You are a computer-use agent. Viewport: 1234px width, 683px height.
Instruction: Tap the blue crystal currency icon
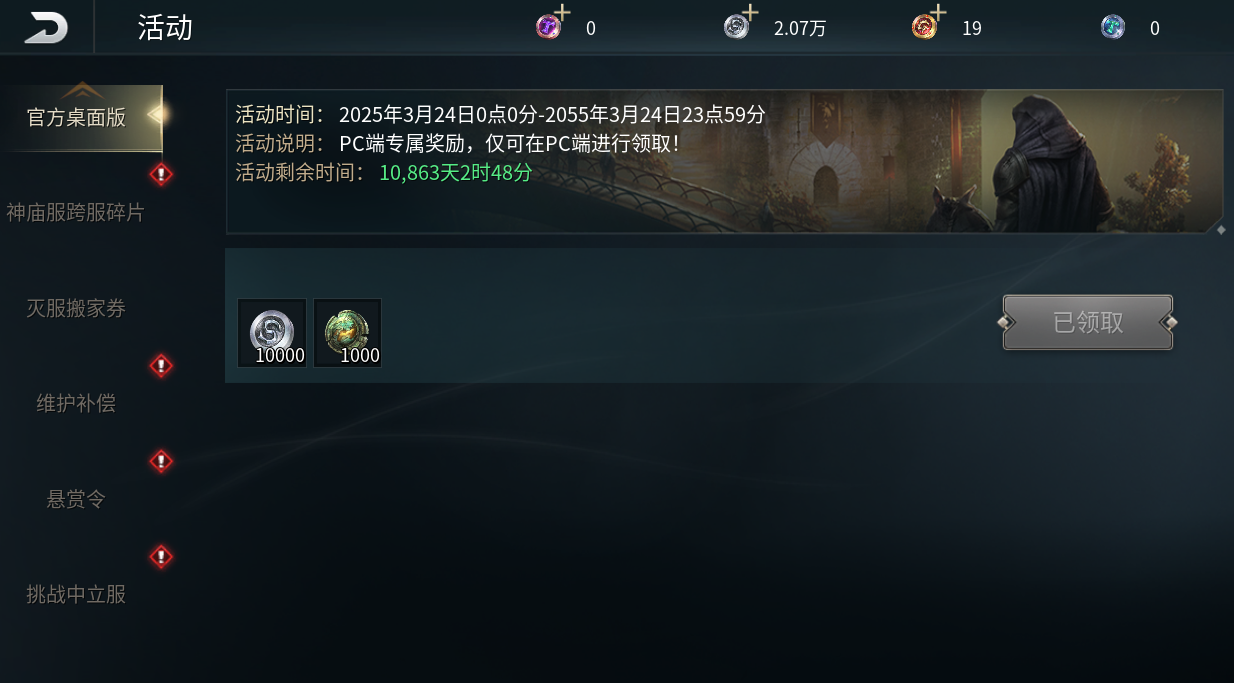pos(1113,27)
